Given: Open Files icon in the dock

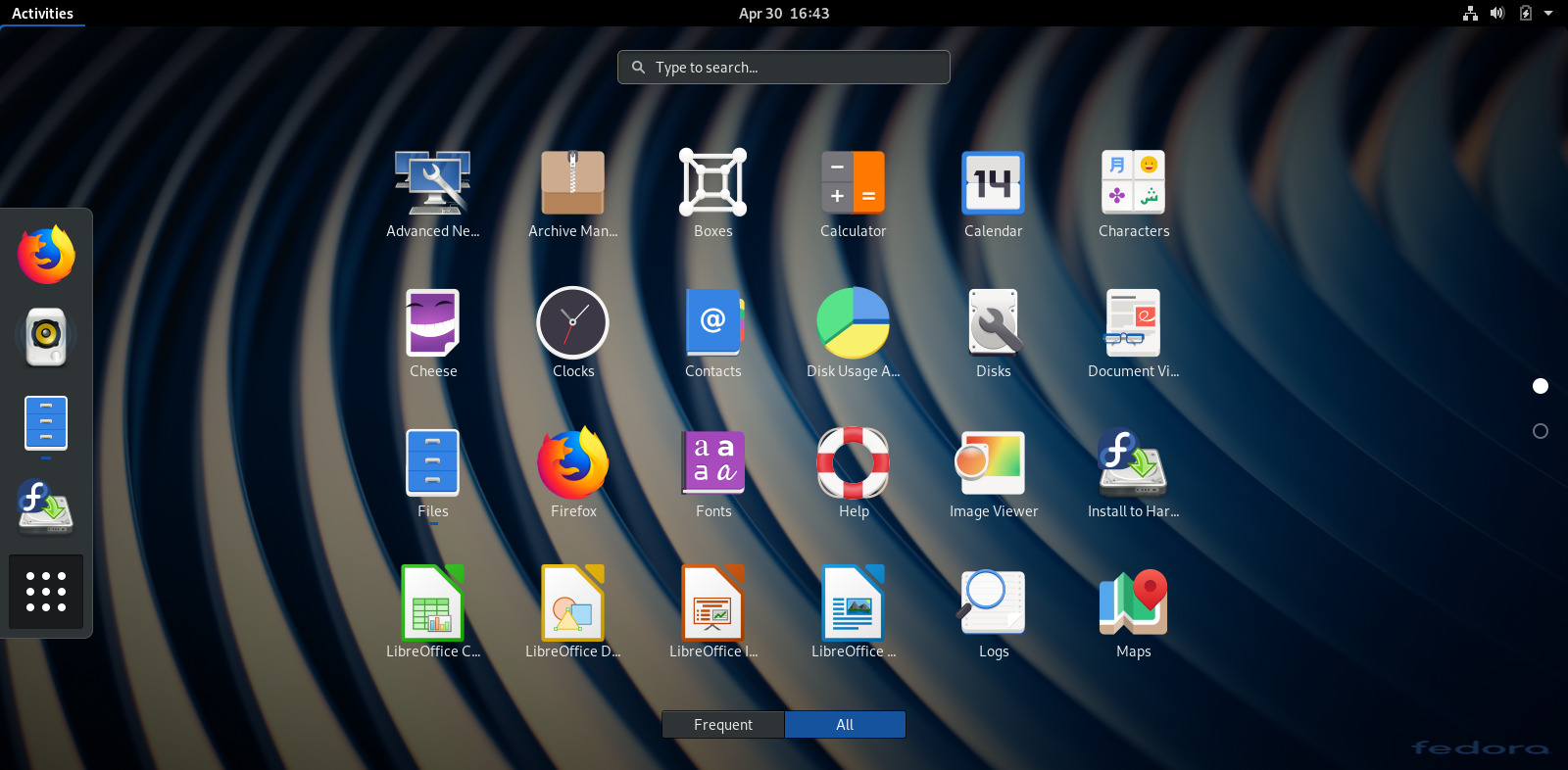Looking at the screenshot, I should pos(46,423).
